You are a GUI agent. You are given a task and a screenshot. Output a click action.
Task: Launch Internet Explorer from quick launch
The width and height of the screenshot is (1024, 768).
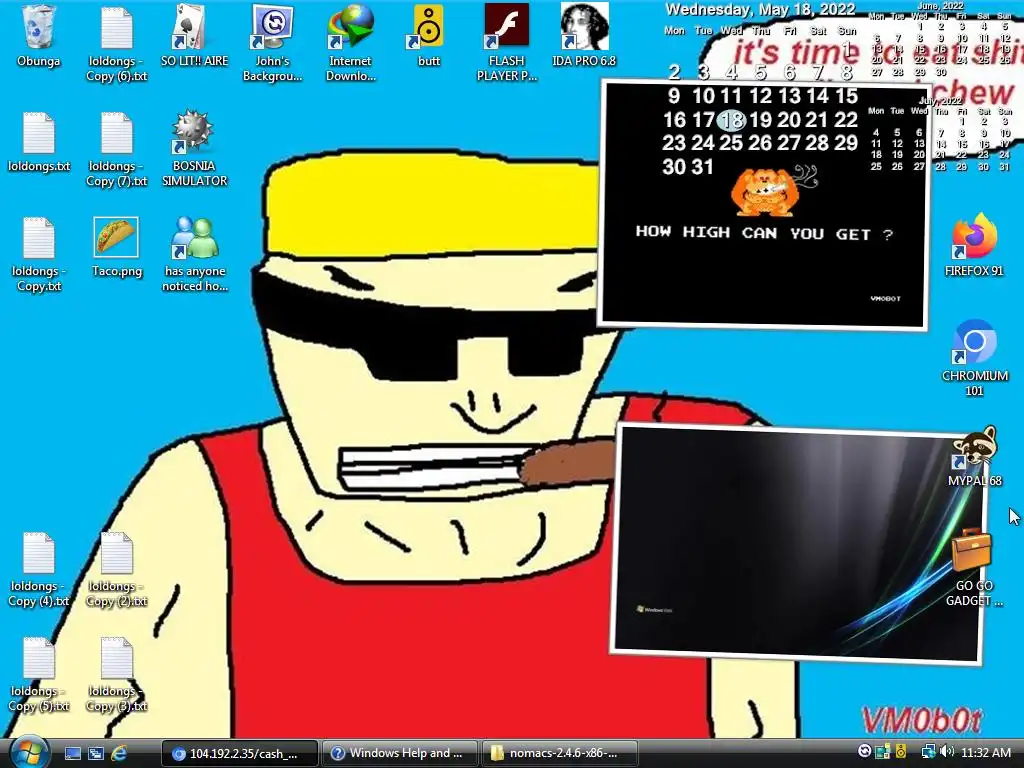click(x=119, y=753)
